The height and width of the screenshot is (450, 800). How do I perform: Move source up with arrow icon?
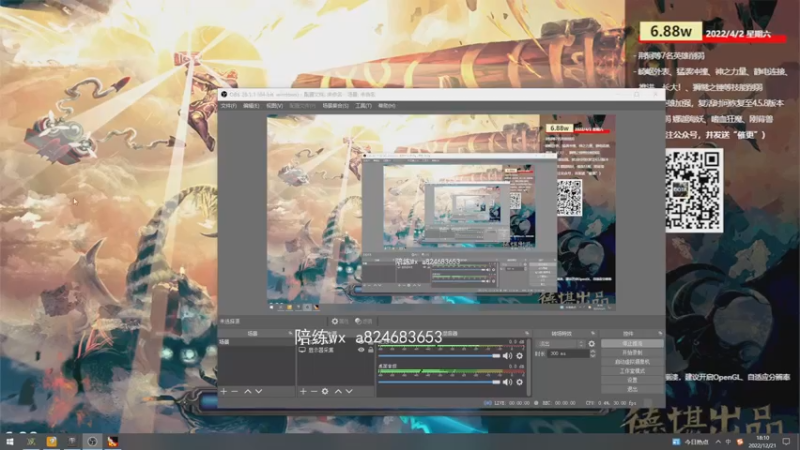click(338, 391)
